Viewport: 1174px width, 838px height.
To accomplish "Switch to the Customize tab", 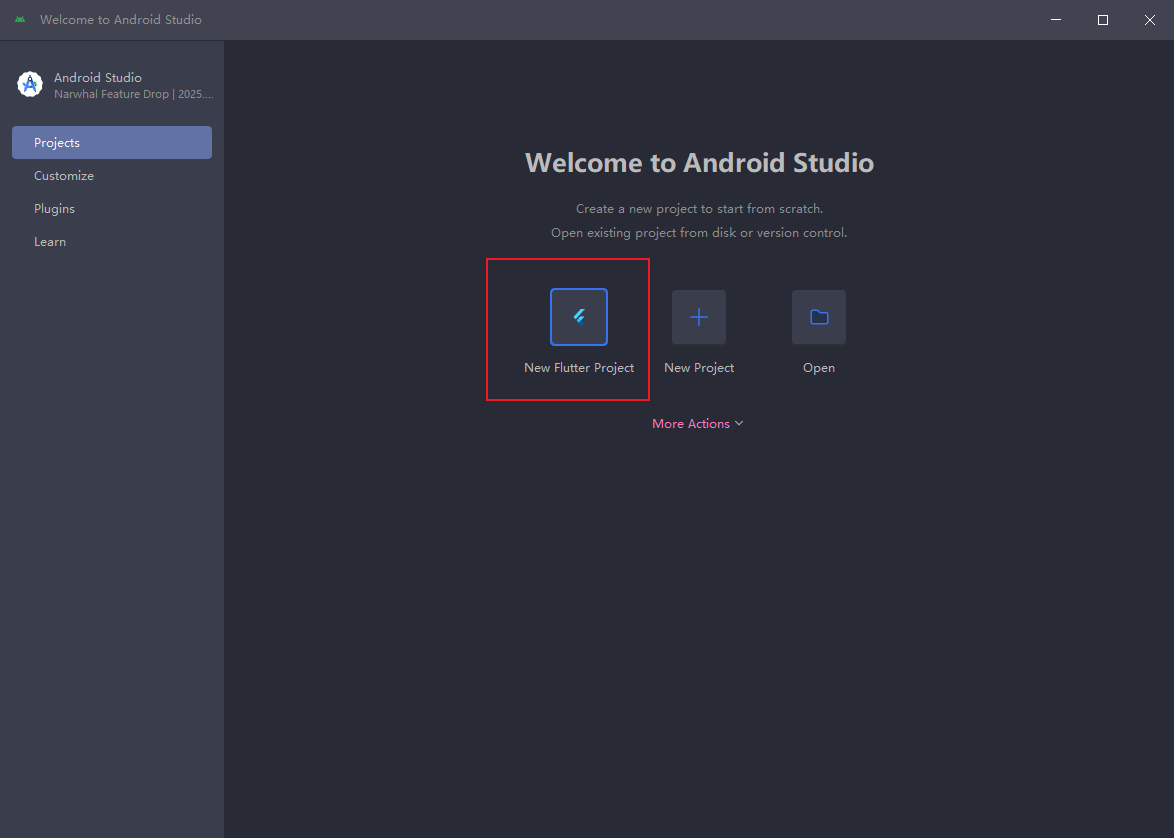I will click(64, 176).
